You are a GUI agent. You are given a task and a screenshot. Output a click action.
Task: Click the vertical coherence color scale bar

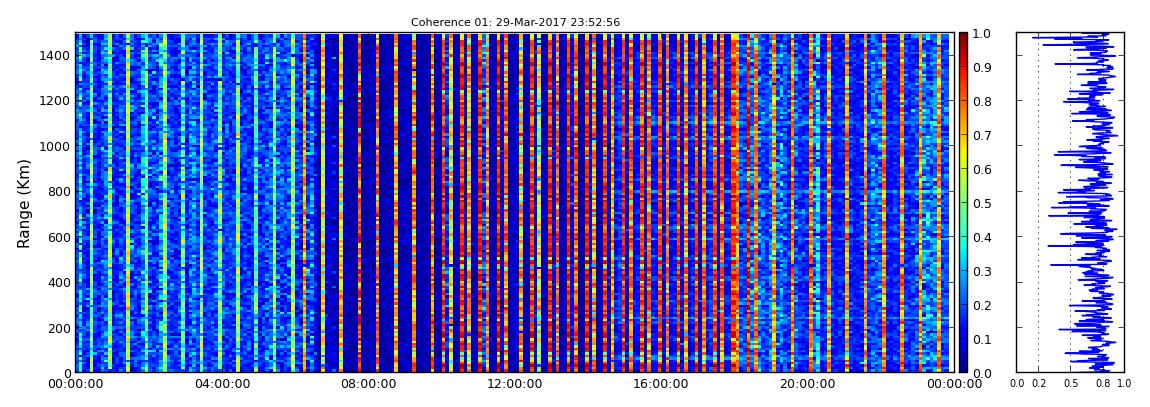coord(963,202)
